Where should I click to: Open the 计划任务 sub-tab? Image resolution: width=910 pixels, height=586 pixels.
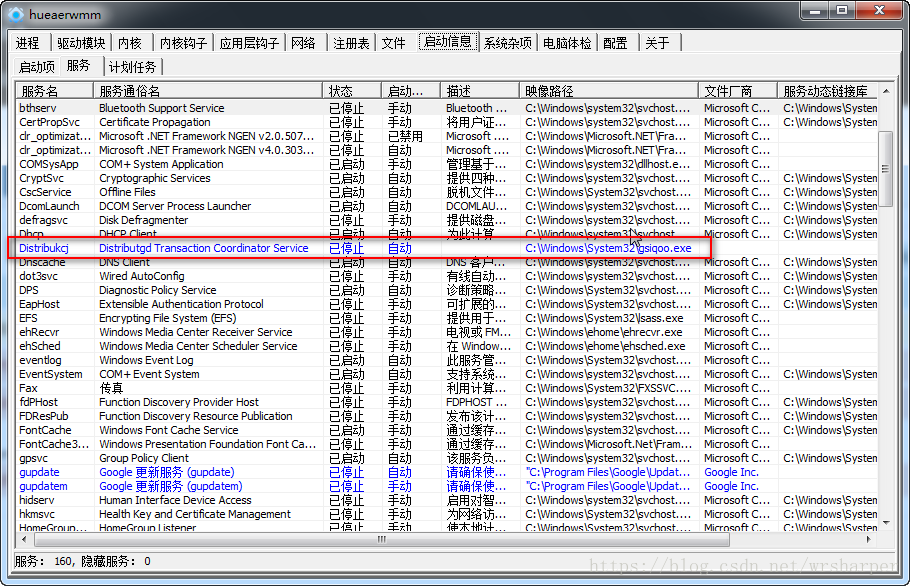[133, 67]
